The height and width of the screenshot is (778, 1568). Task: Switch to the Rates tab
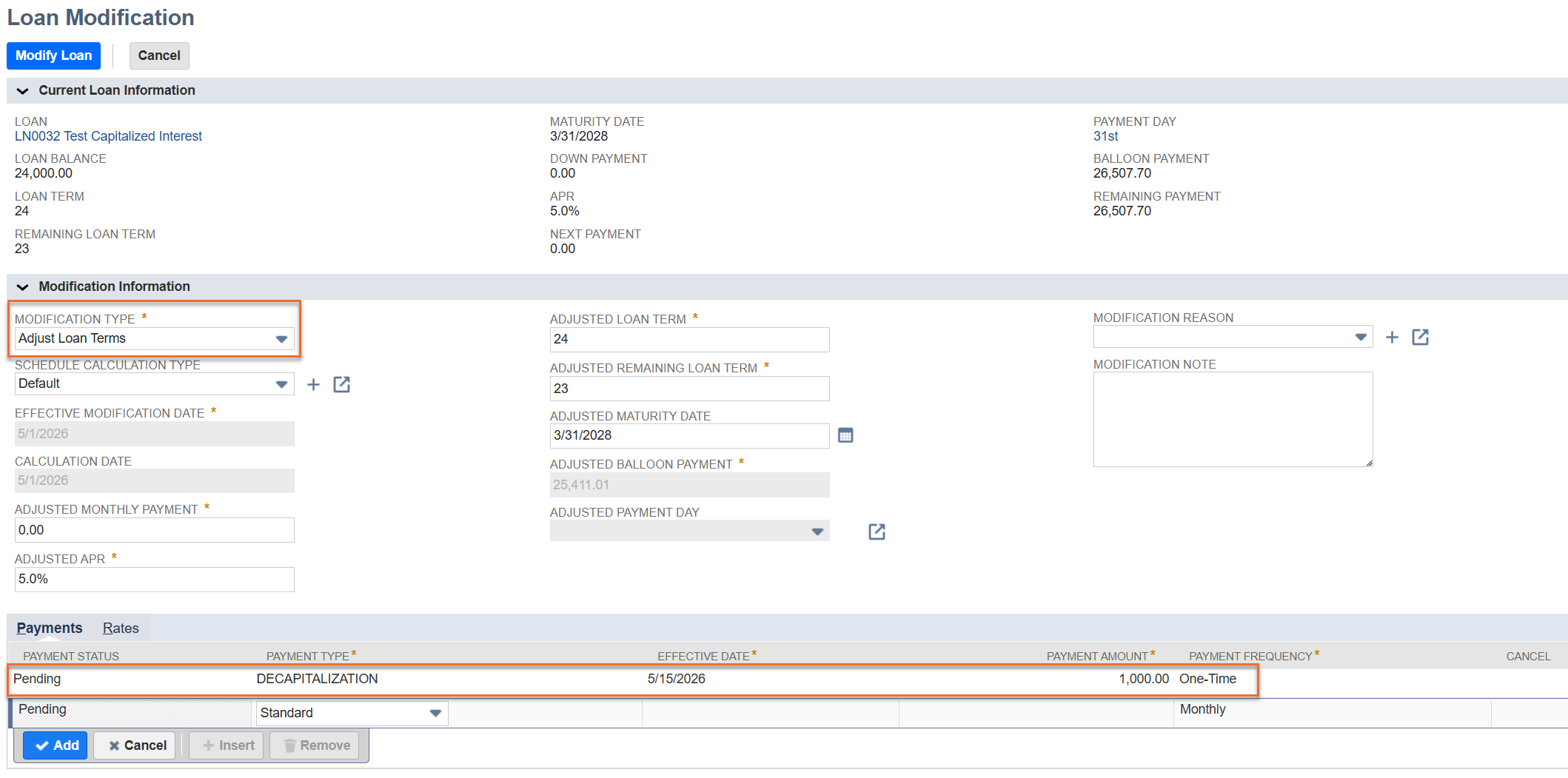click(121, 628)
